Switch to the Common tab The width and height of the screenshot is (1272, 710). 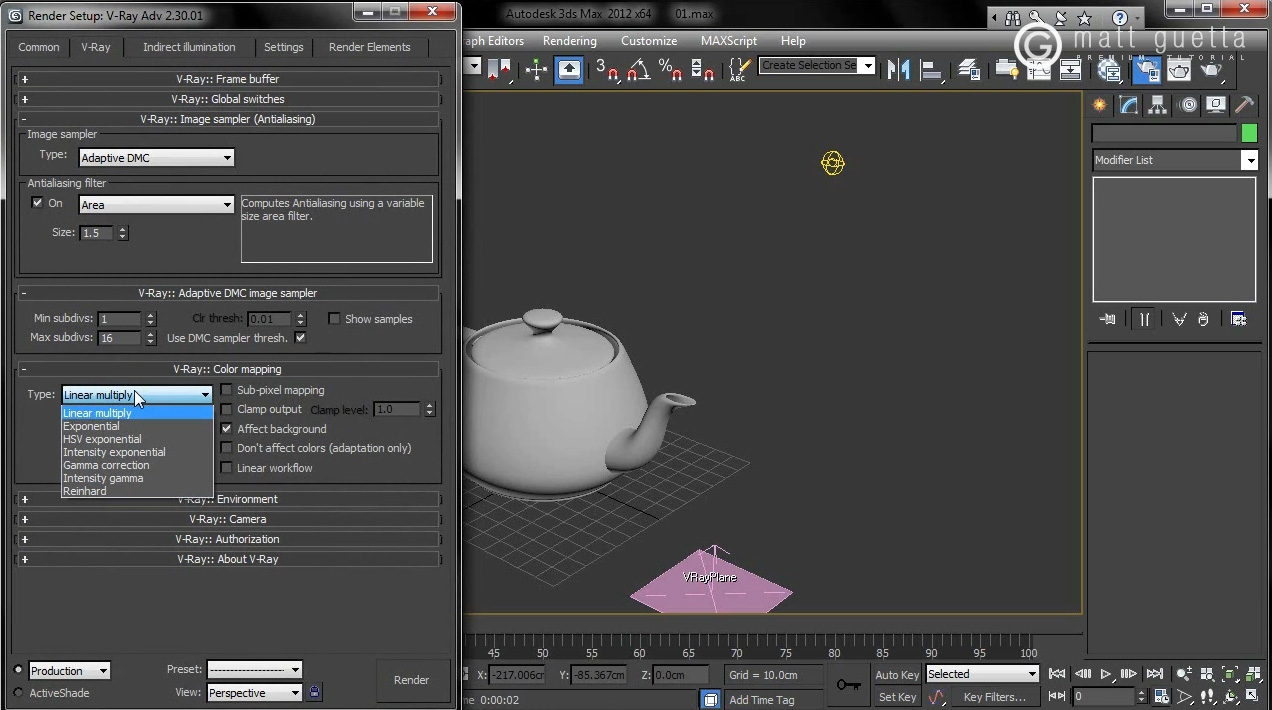point(39,47)
